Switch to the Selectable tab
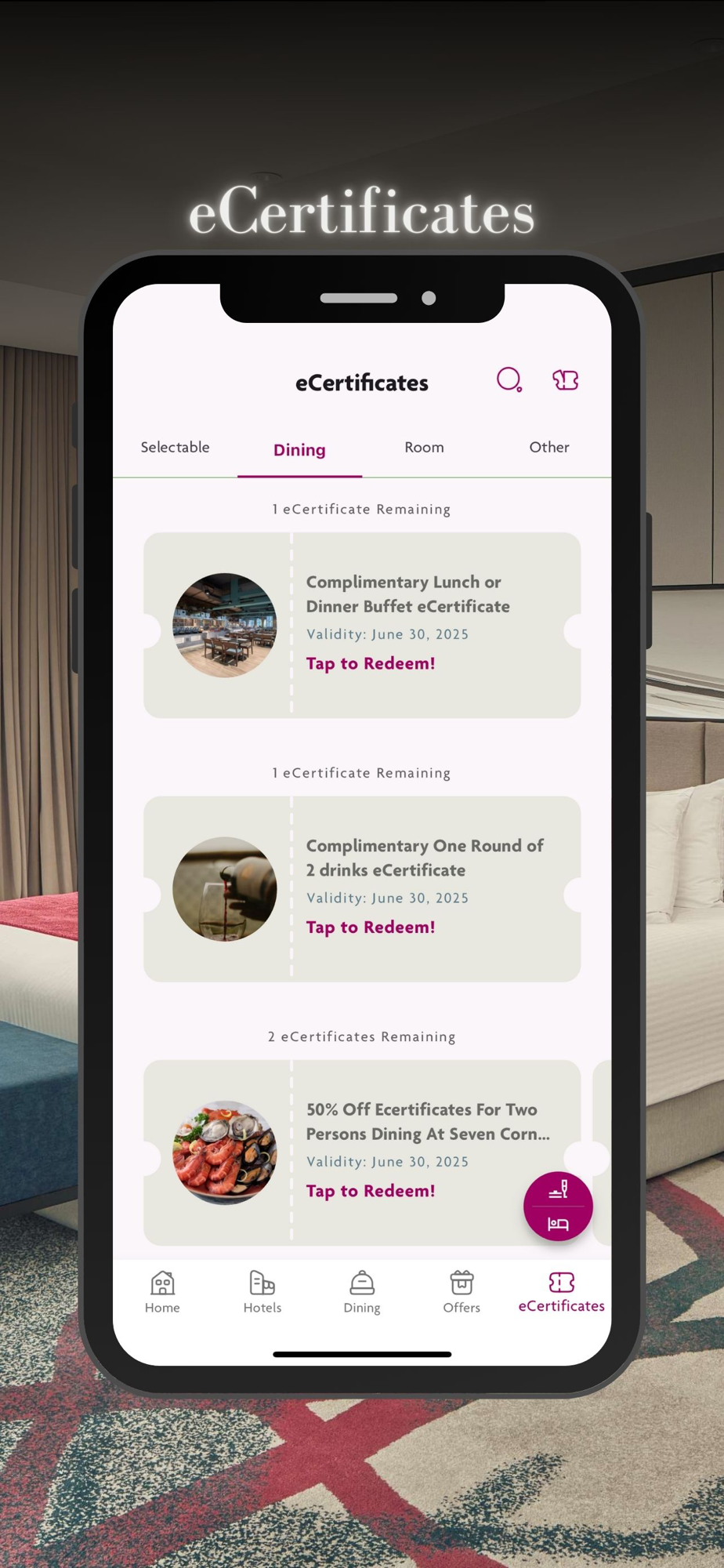Viewport: 724px width, 1568px height. [x=175, y=447]
